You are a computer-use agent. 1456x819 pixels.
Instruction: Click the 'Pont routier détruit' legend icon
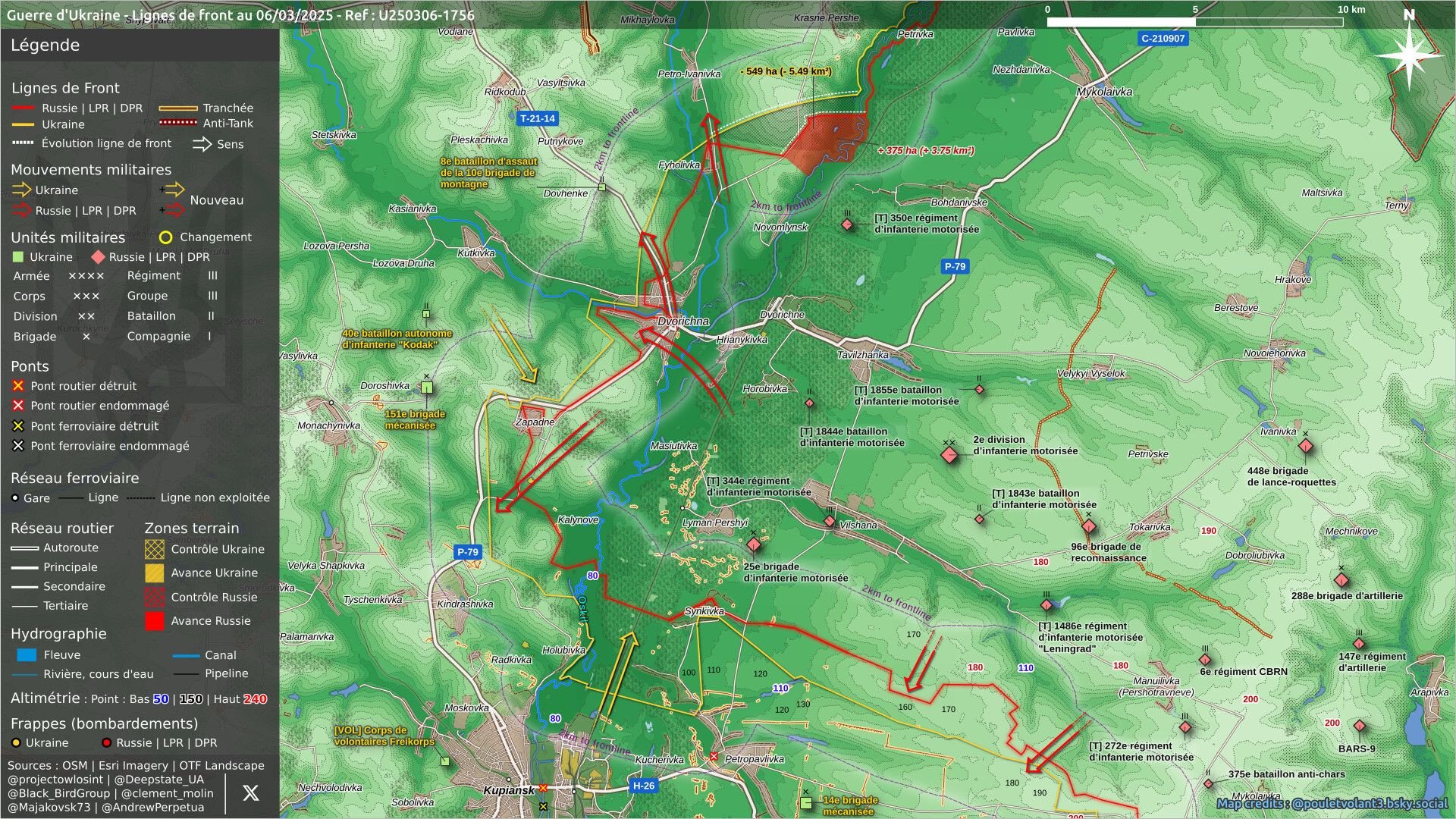coord(18,386)
